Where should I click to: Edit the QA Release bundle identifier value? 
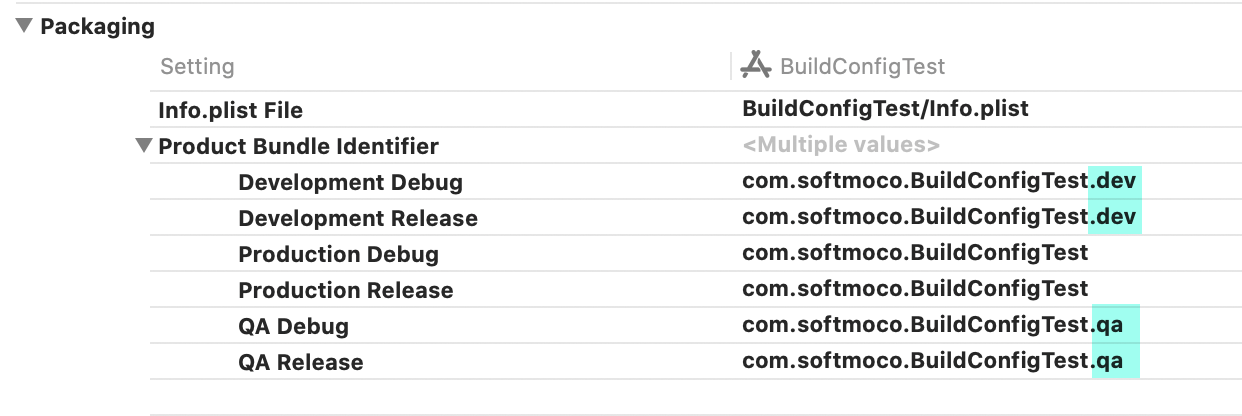coord(938,362)
